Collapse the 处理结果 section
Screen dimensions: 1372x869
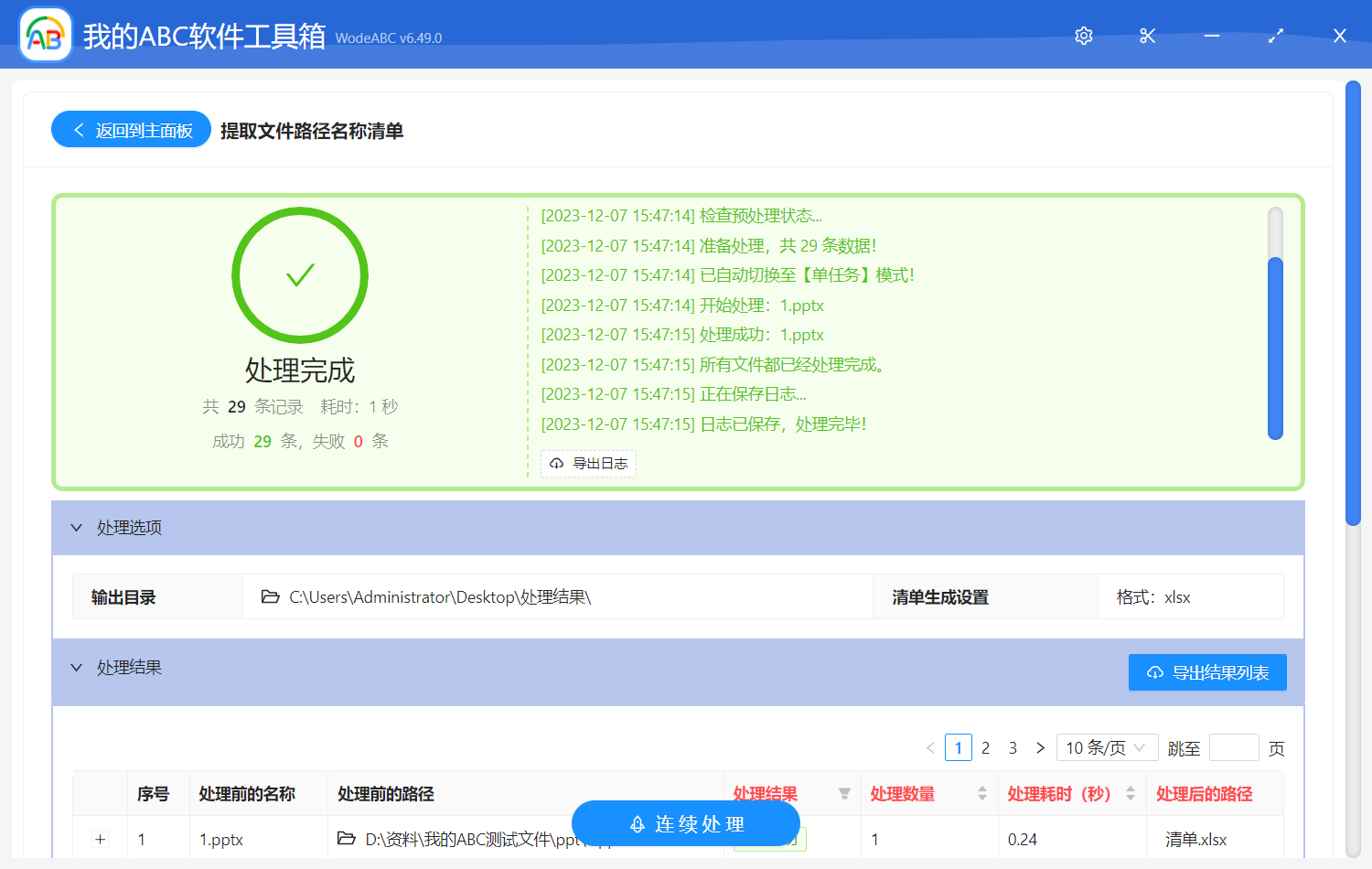pos(77,668)
